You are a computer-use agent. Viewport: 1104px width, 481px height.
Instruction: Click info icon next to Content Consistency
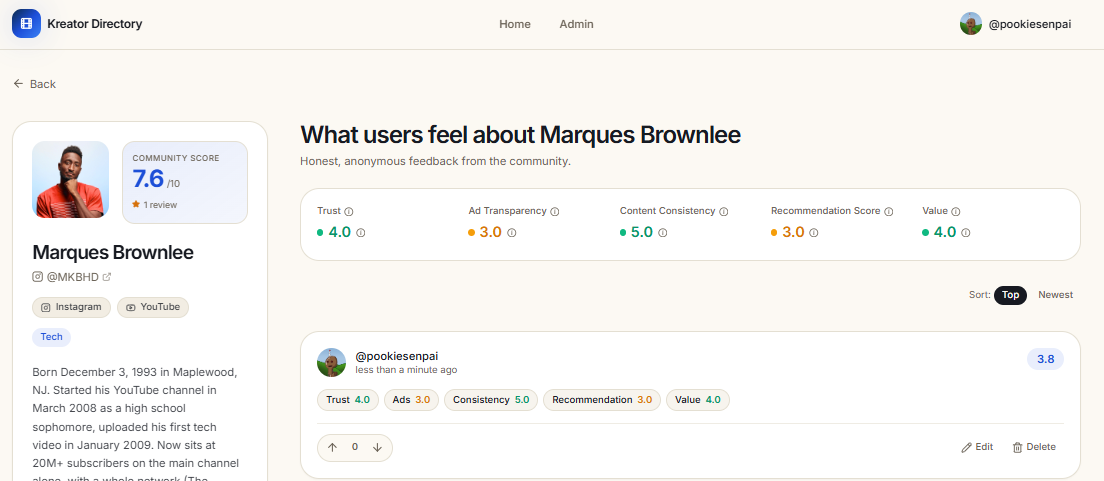coord(723,211)
